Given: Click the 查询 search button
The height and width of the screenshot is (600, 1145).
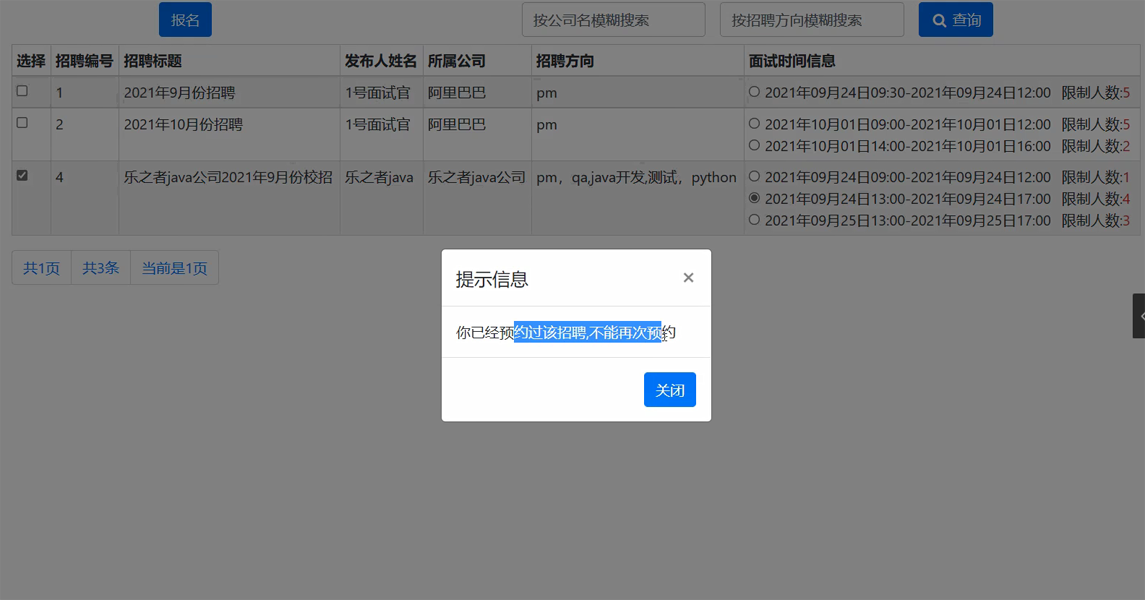Looking at the screenshot, I should coord(955,20).
